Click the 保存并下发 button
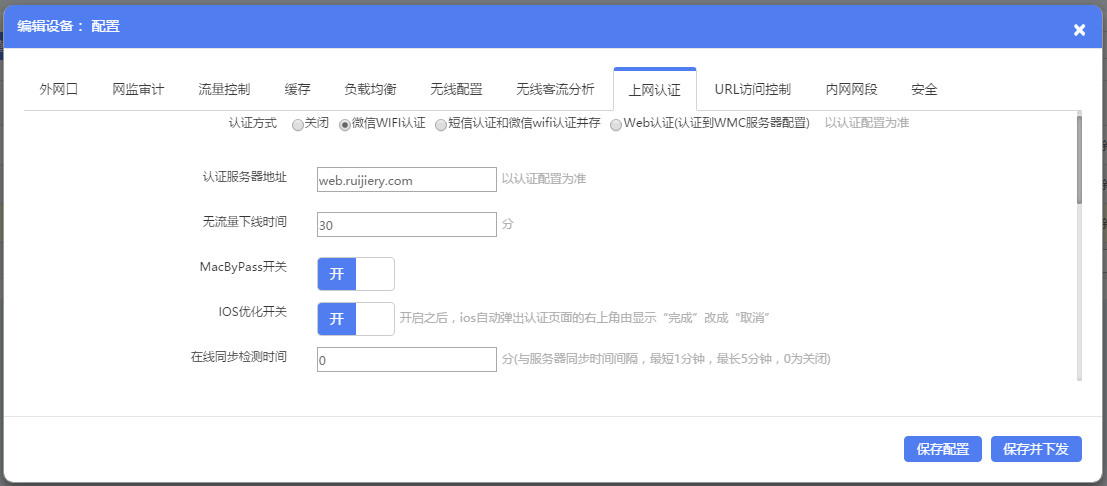This screenshot has height=486, width=1107. tap(1036, 449)
